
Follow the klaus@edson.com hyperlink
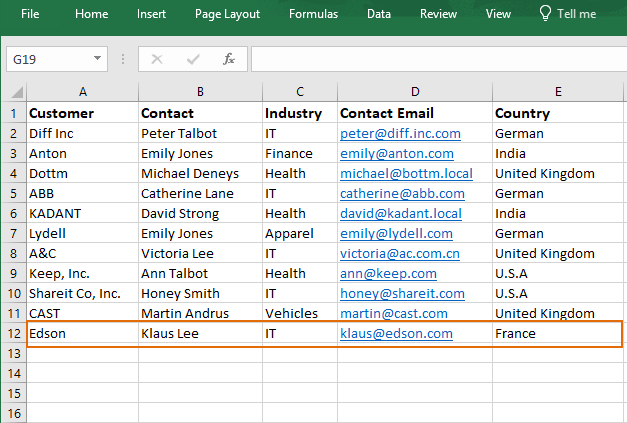(x=396, y=333)
